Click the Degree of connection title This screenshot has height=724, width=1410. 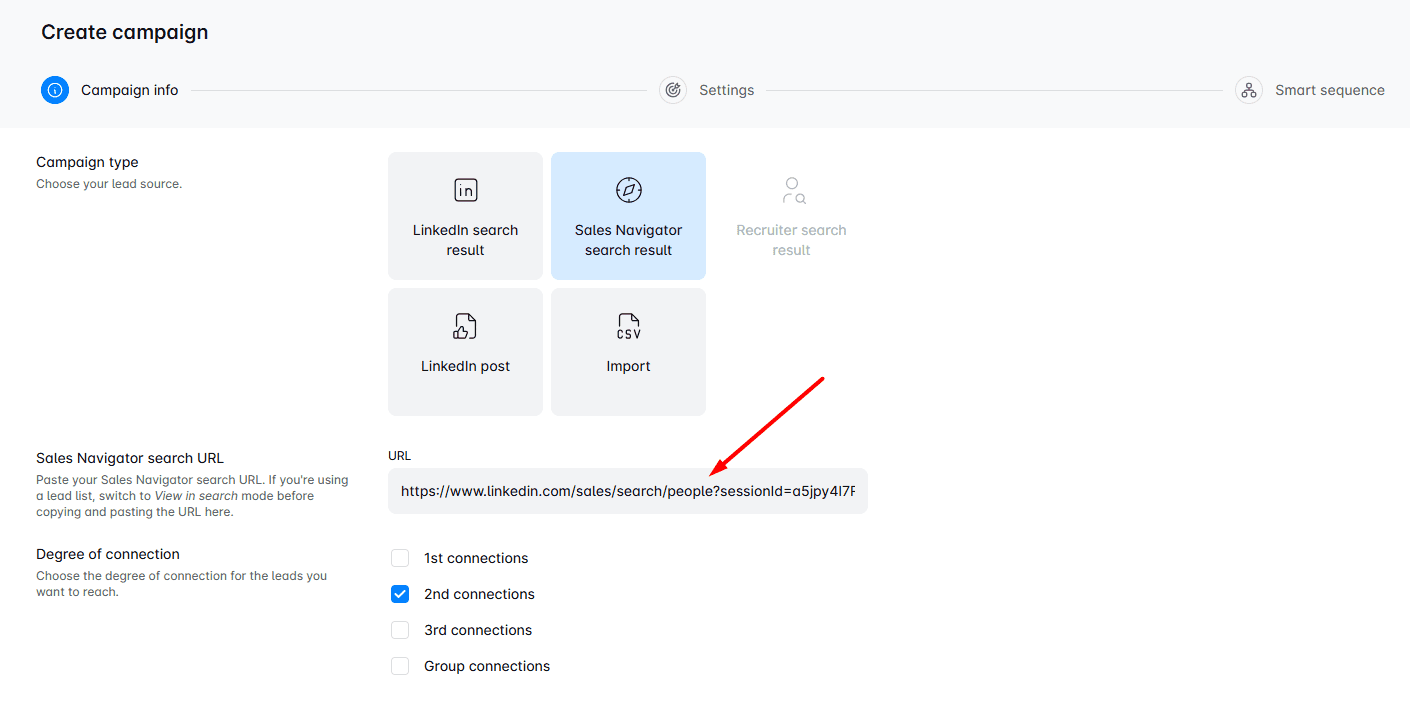(x=108, y=554)
